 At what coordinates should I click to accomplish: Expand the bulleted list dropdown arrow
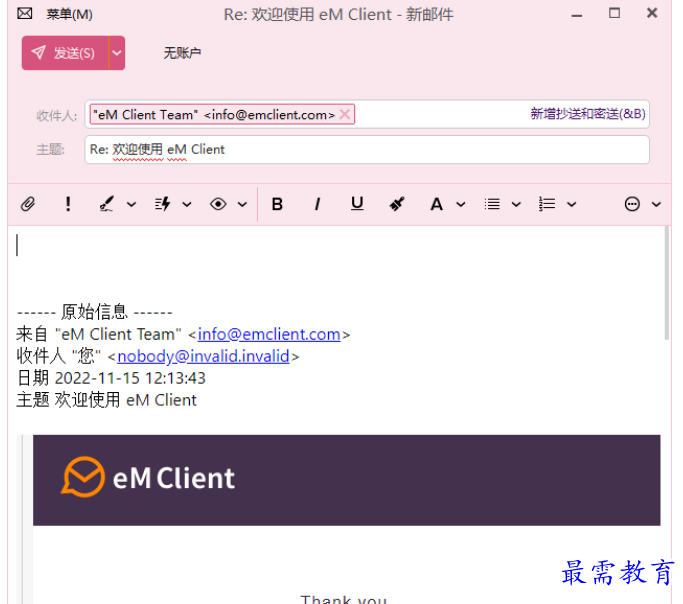pyautogui.click(x=516, y=204)
